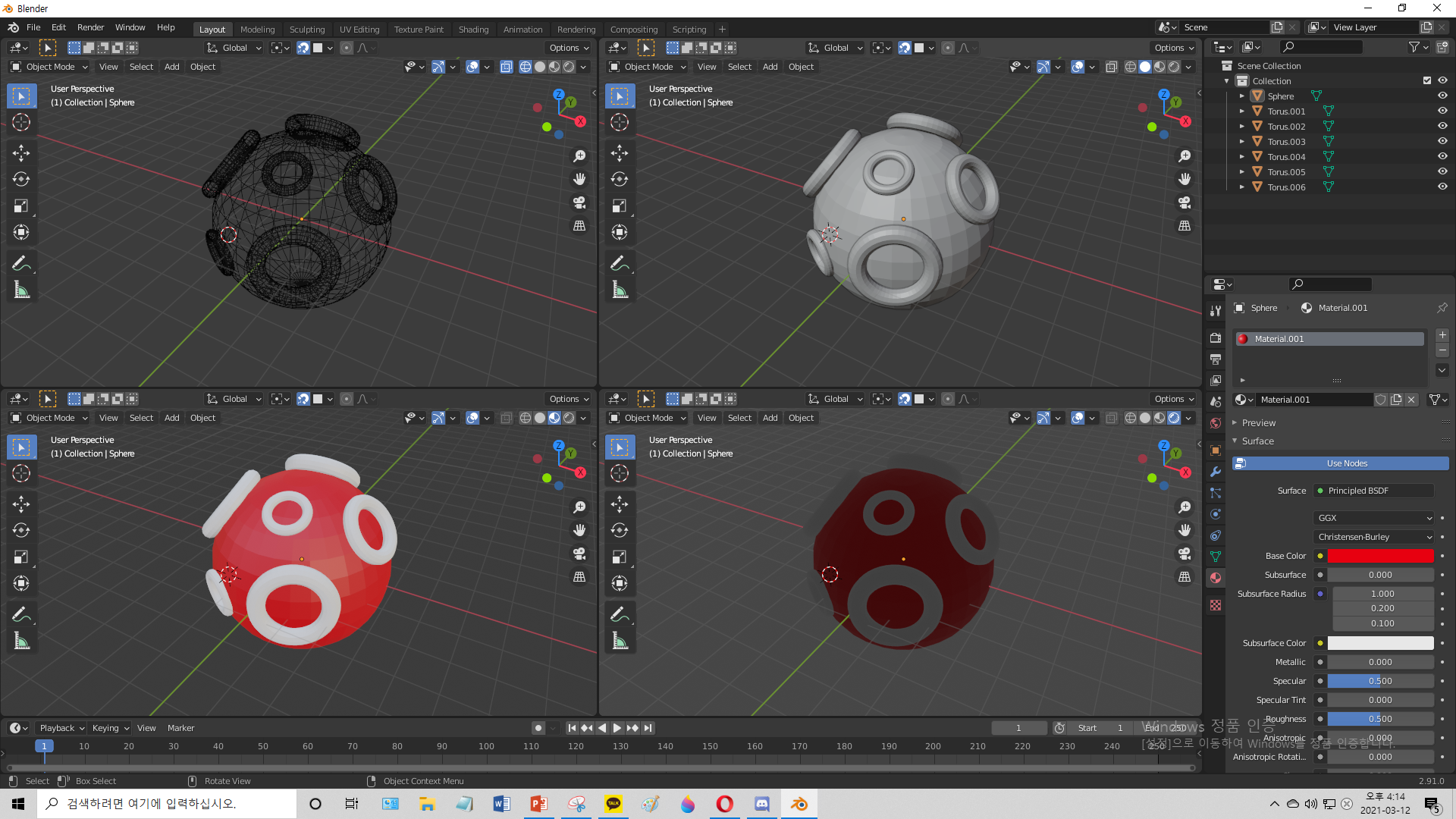Screen dimensions: 1456x819
Task: Hide the Sphere object in outliner
Action: coord(1442,96)
